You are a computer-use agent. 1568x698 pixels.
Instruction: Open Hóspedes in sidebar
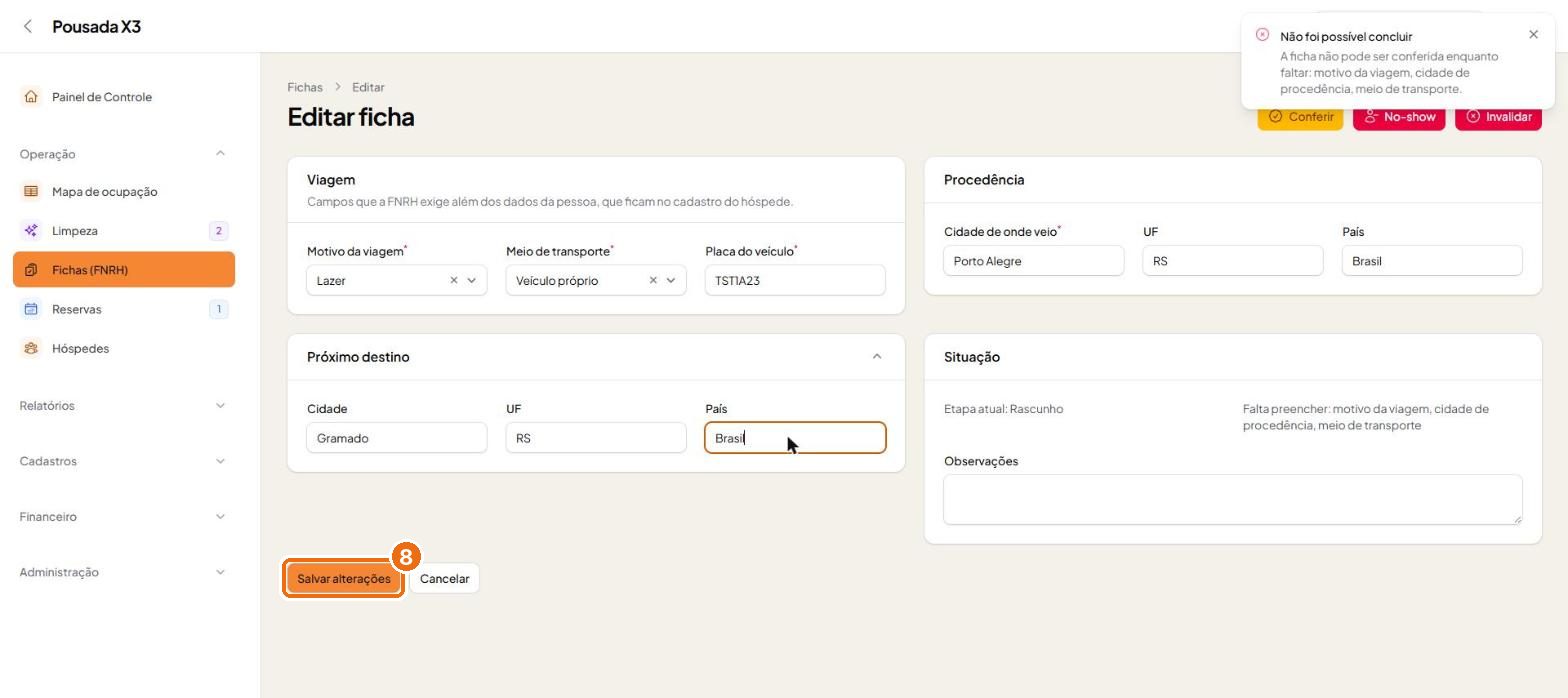pyautogui.click(x=124, y=348)
